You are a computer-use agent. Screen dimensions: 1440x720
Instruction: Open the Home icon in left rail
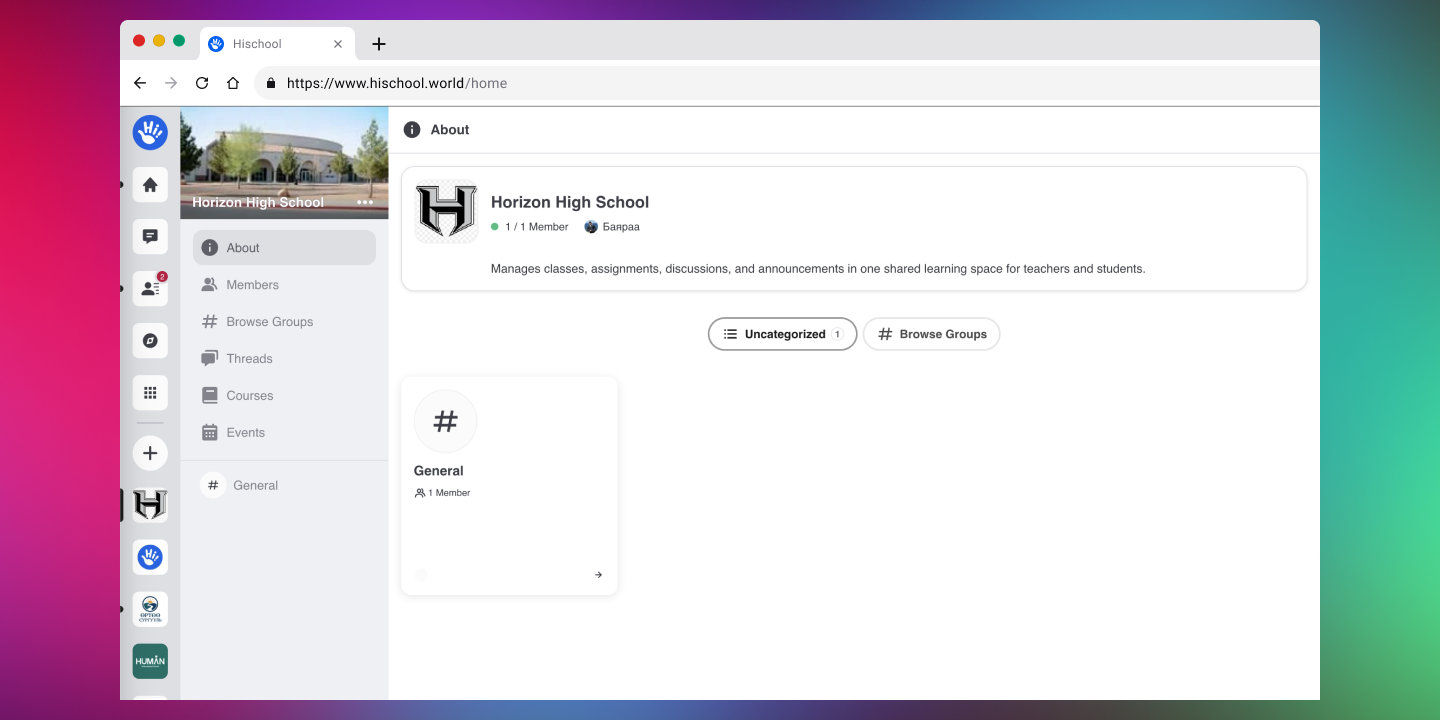click(150, 185)
